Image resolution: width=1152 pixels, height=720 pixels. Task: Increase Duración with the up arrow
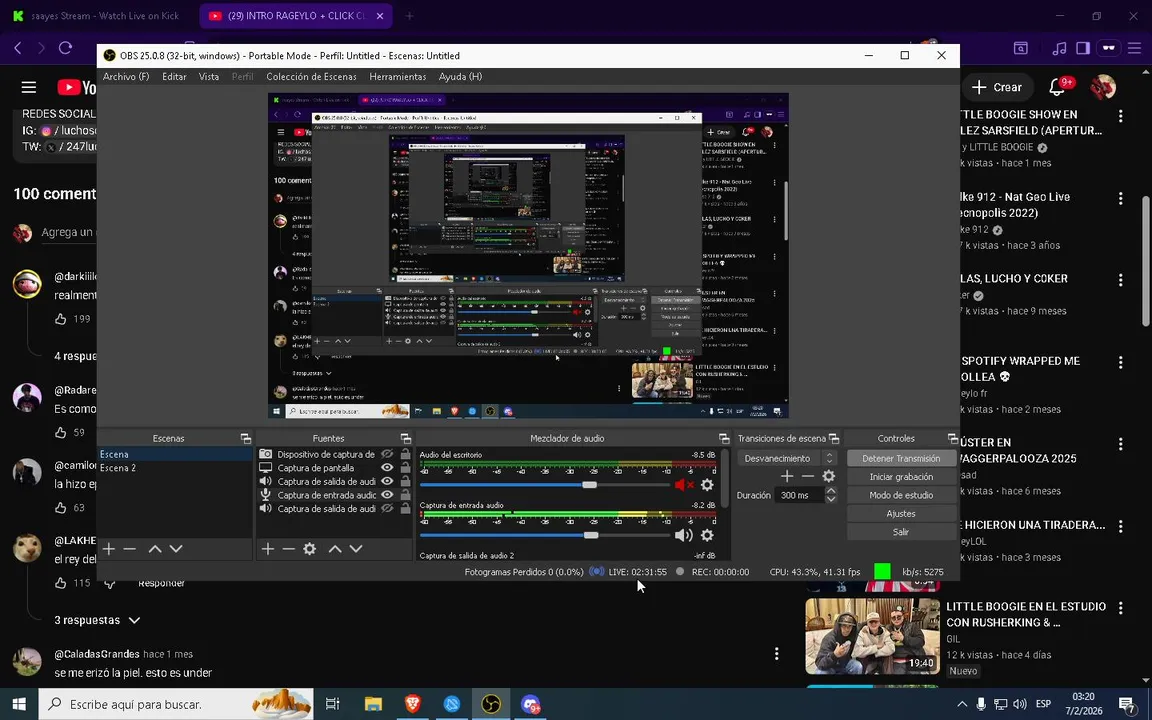[x=831, y=491]
